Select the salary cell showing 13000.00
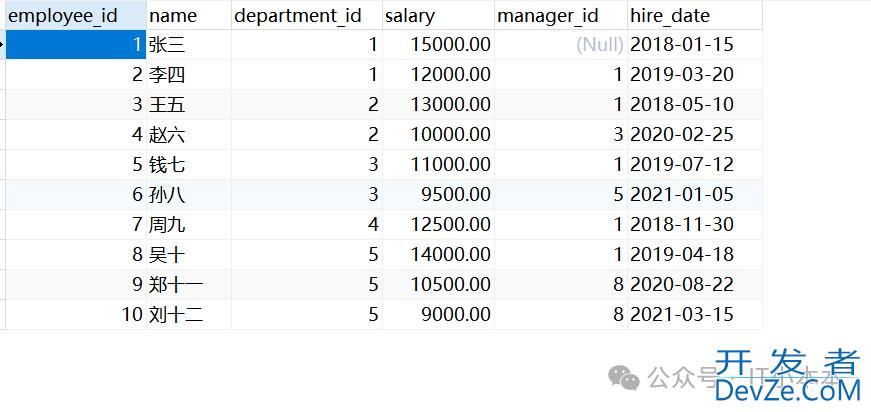871x412 pixels. coord(438,105)
